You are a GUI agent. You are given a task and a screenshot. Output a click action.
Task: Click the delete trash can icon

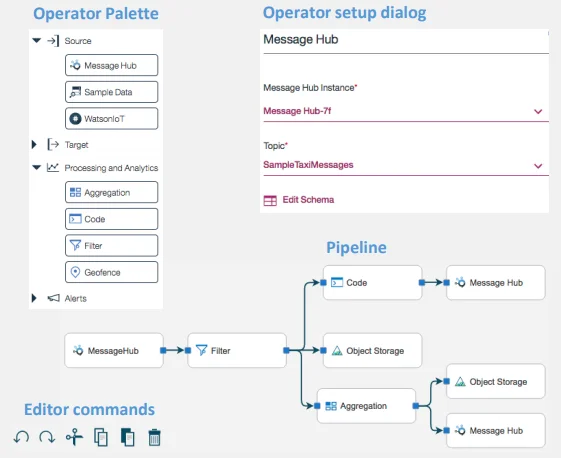pyautogui.click(x=154, y=437)
